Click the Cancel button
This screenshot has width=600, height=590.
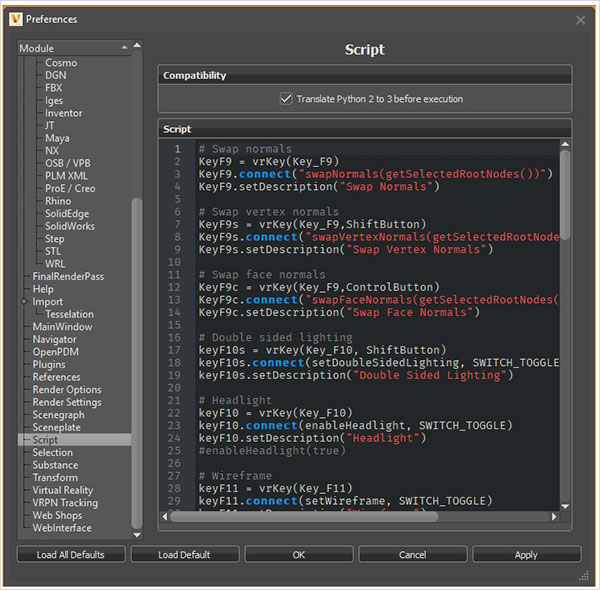tap(412, 554)
